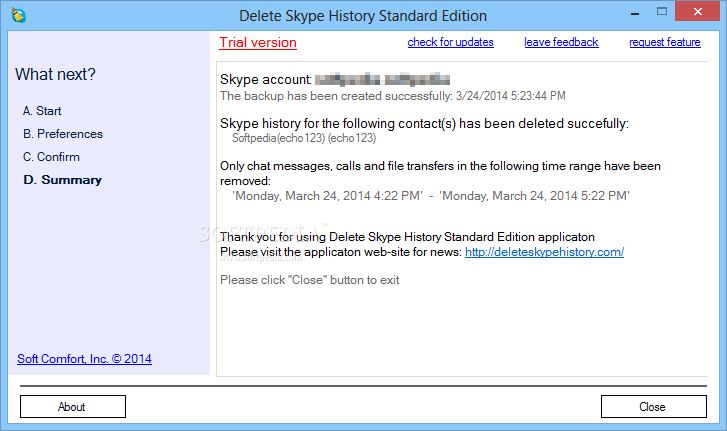Viewport: 727px width, 431px height.
Task: Click check for updates link
Action: [450, 42]
